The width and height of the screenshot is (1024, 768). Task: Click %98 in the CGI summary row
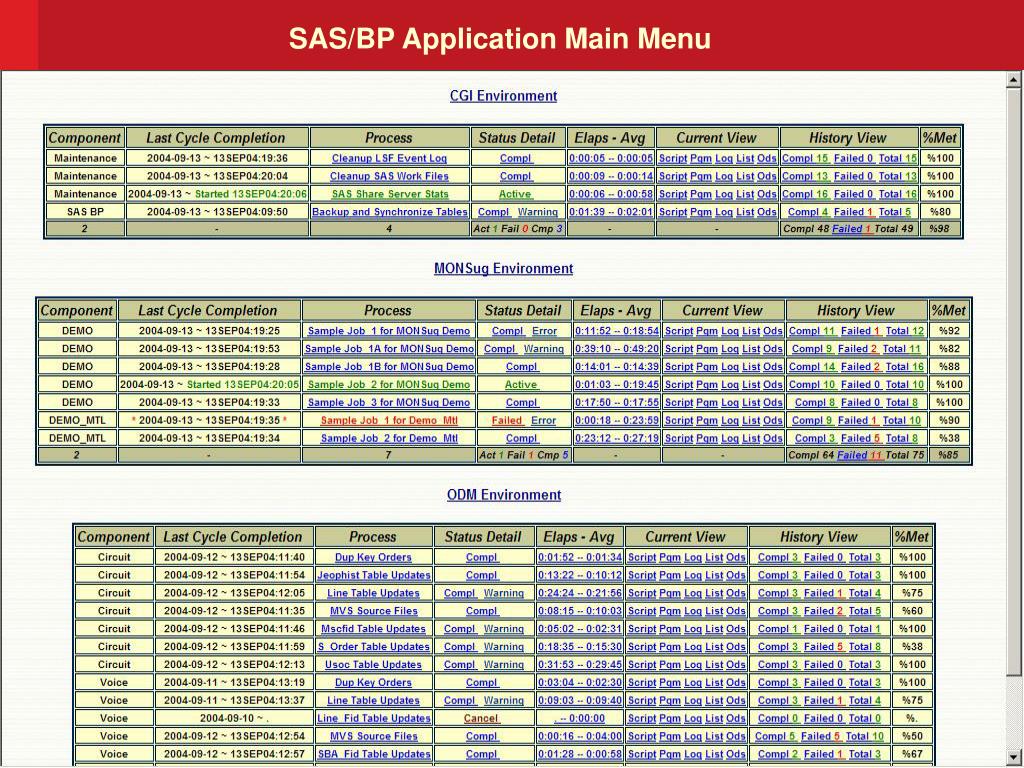940,229
